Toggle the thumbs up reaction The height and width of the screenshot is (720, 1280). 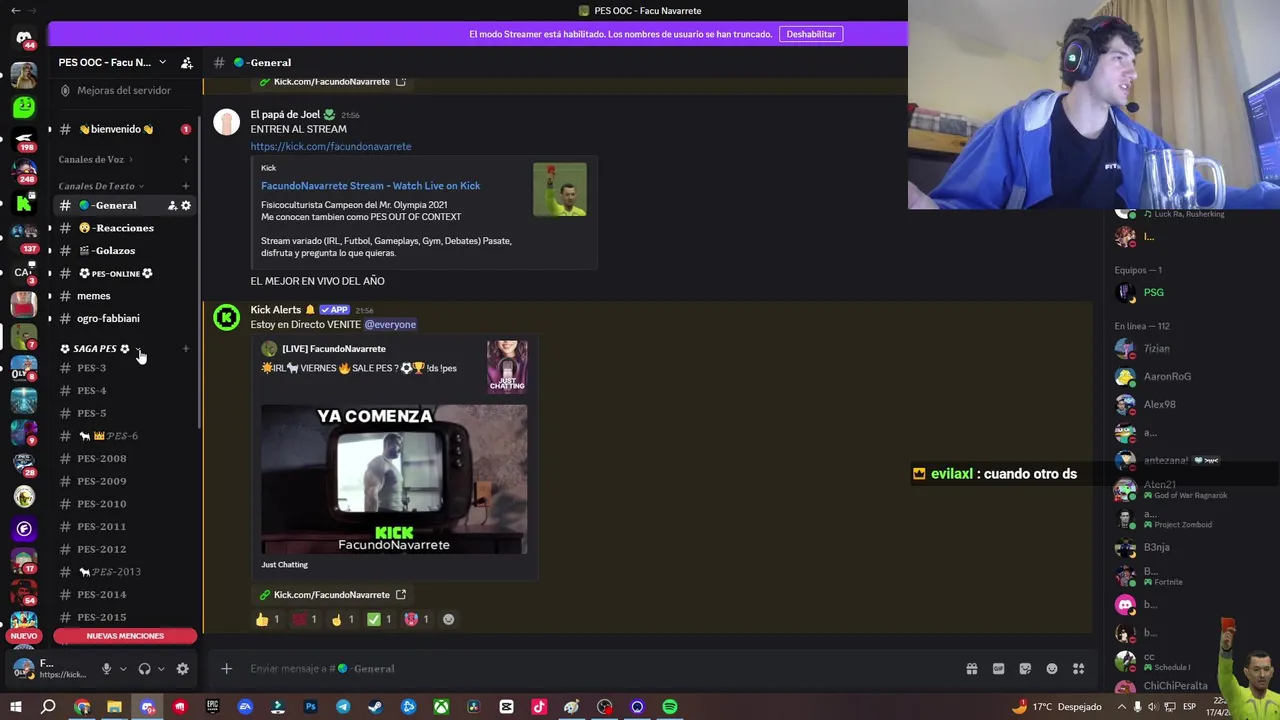(267, 619)
